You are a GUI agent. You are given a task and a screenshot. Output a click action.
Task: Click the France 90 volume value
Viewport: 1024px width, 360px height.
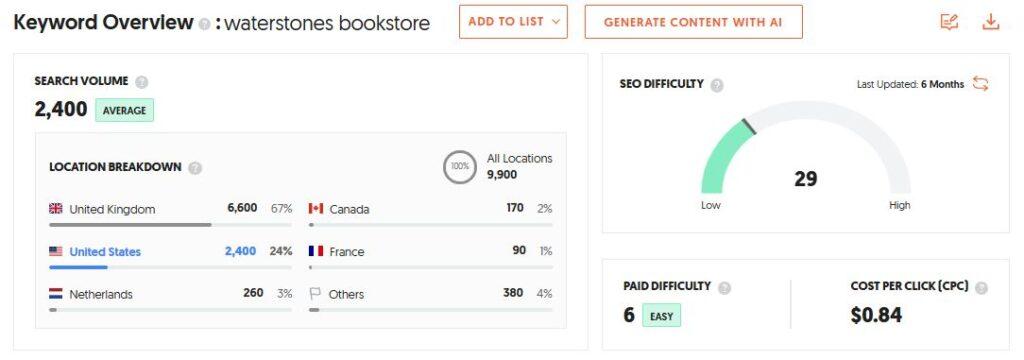[519, 250]
